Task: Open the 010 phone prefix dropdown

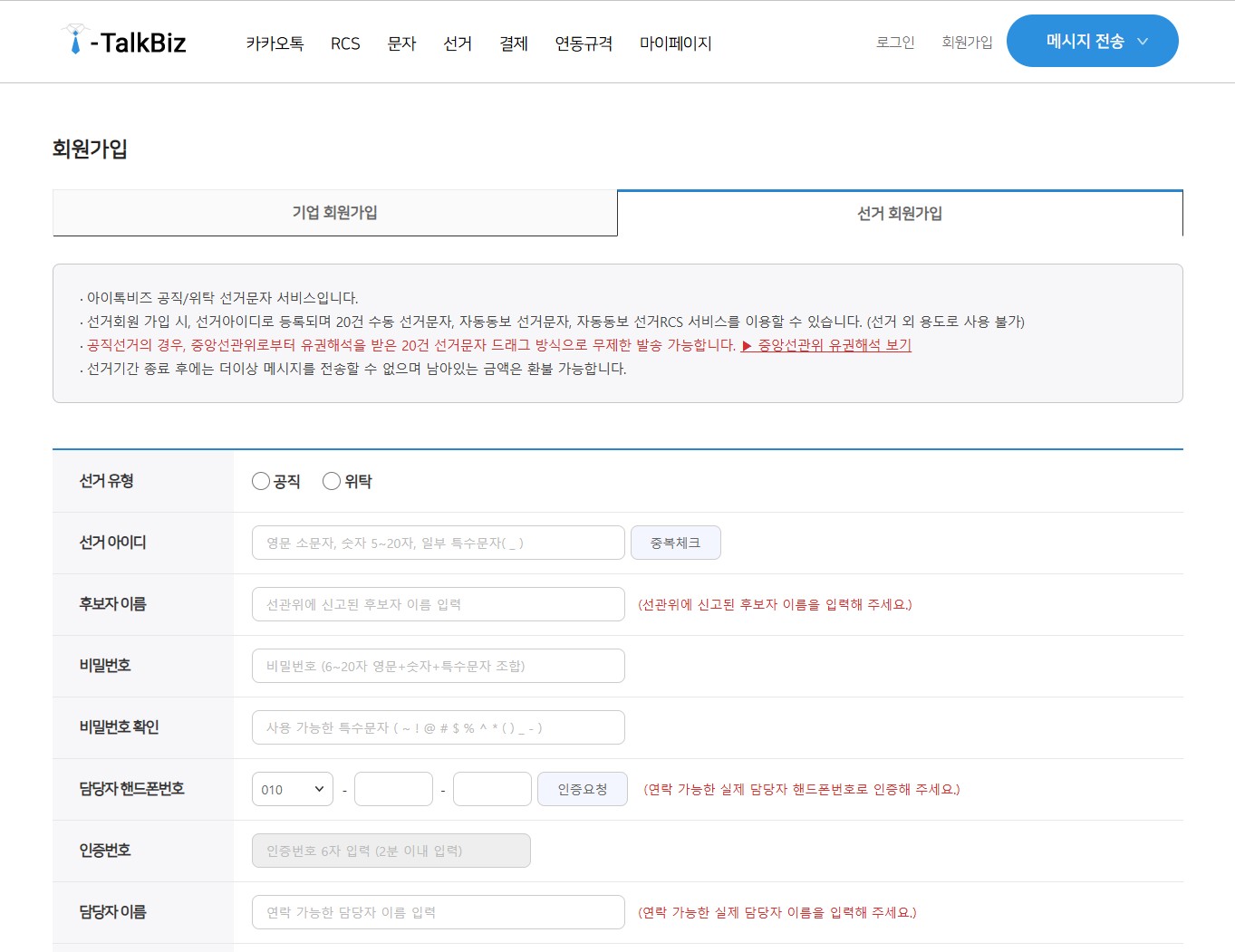Action: [x=292, y=789]
